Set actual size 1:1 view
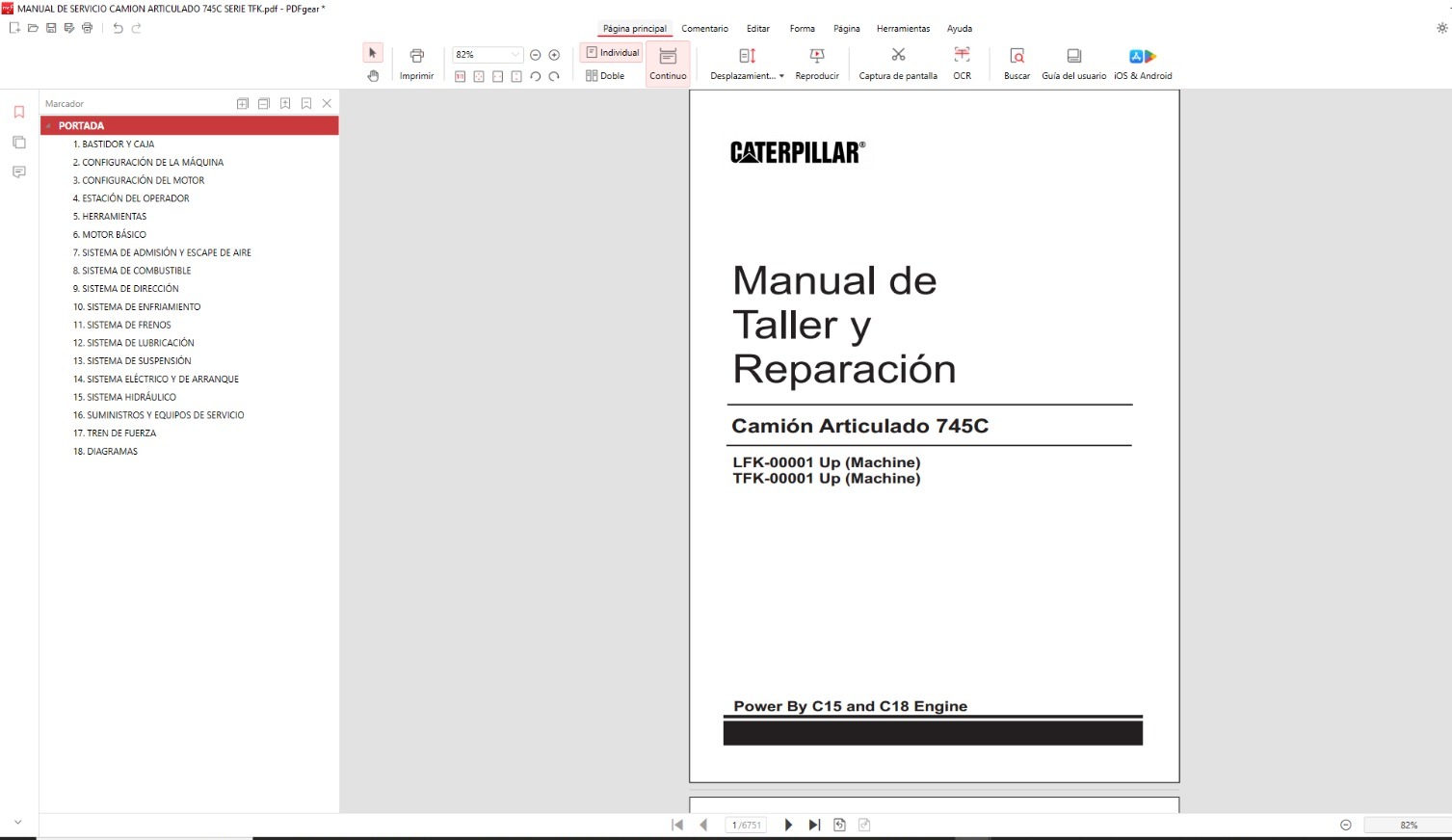 tap(460, 76)
